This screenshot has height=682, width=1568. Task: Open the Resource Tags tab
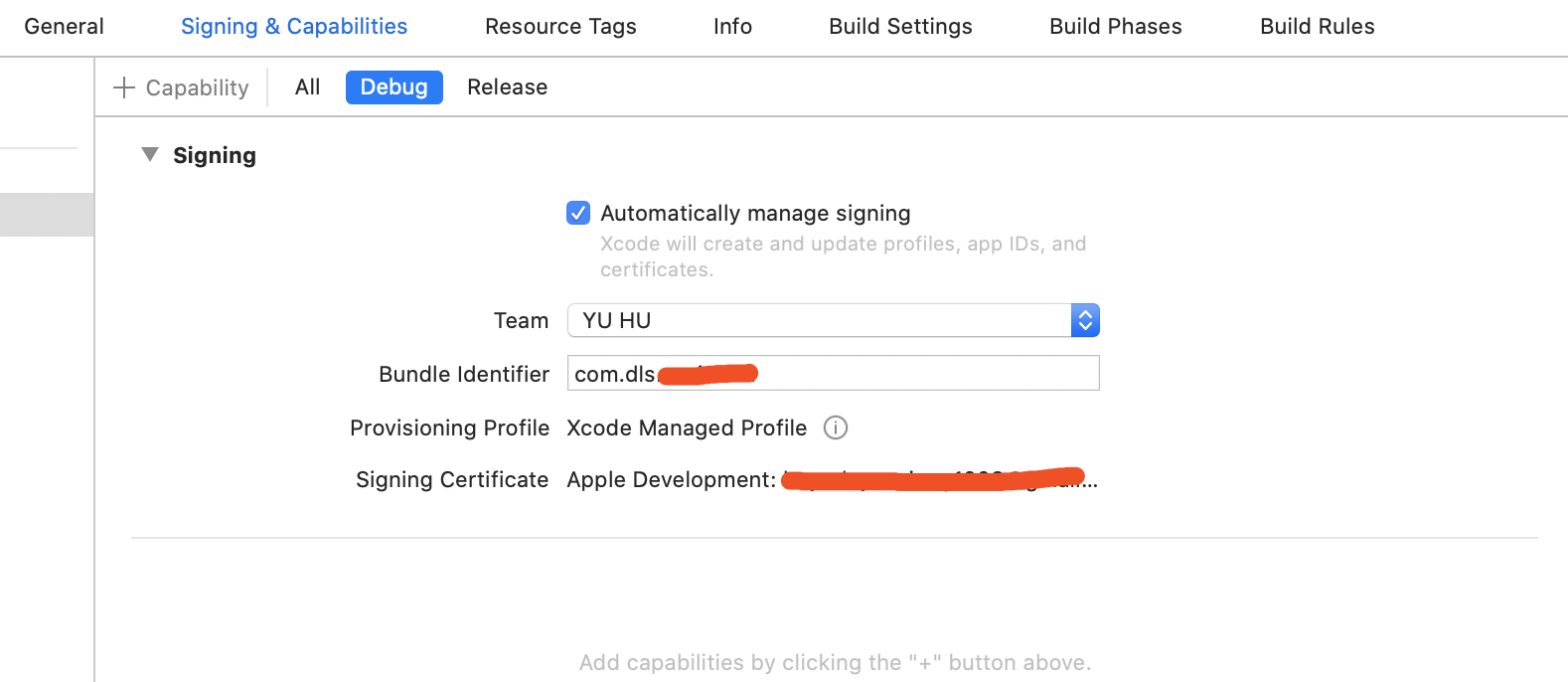[560, 27]
